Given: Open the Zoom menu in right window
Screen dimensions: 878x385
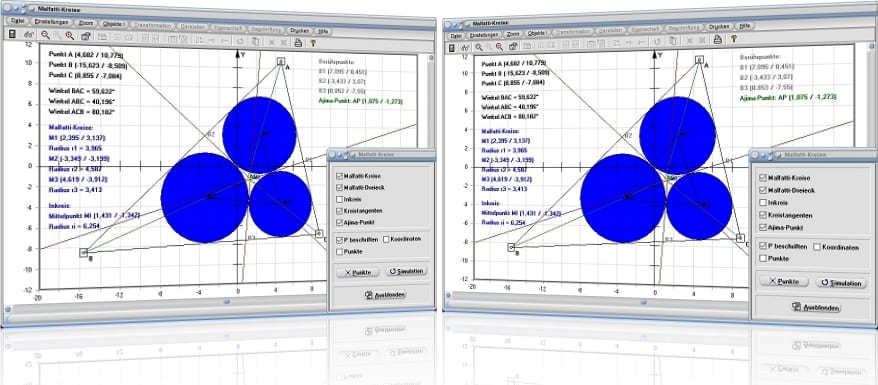Looking at the screenshot, I should pyautogui.click(x=513, y=34).
